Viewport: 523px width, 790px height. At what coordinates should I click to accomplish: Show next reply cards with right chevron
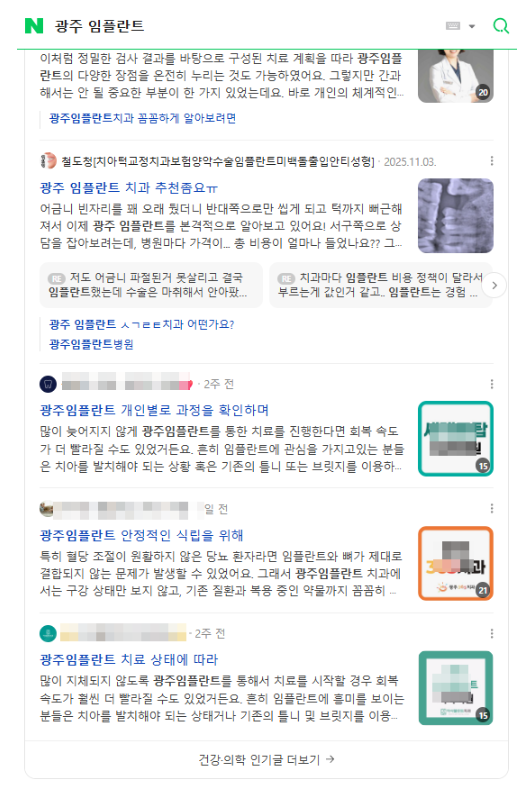pos(494,285)
